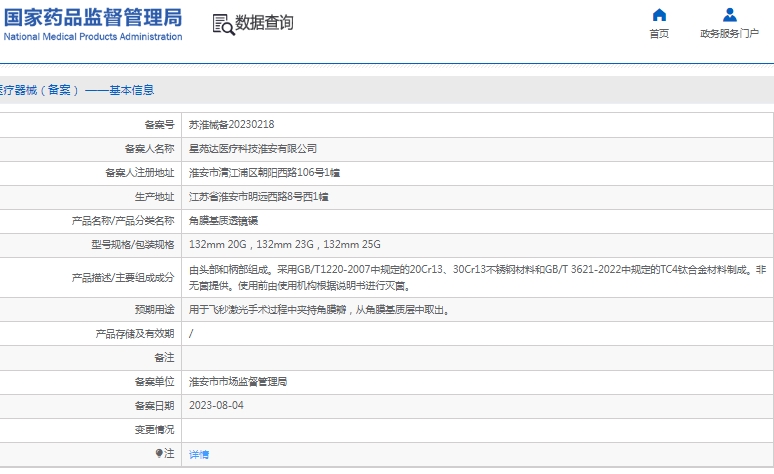Click the 备注 label
Screen dimensions: 774x474
[x=164, y=357]
